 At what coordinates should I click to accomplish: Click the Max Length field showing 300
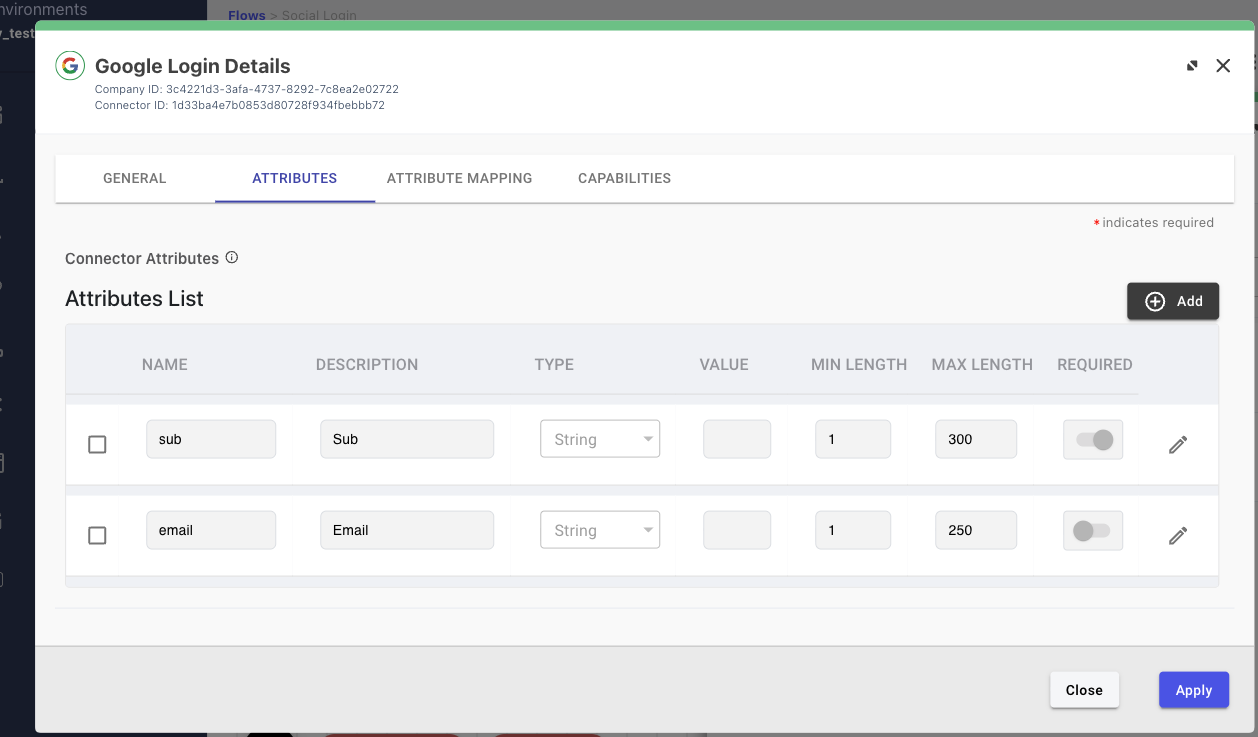[976, 439]
